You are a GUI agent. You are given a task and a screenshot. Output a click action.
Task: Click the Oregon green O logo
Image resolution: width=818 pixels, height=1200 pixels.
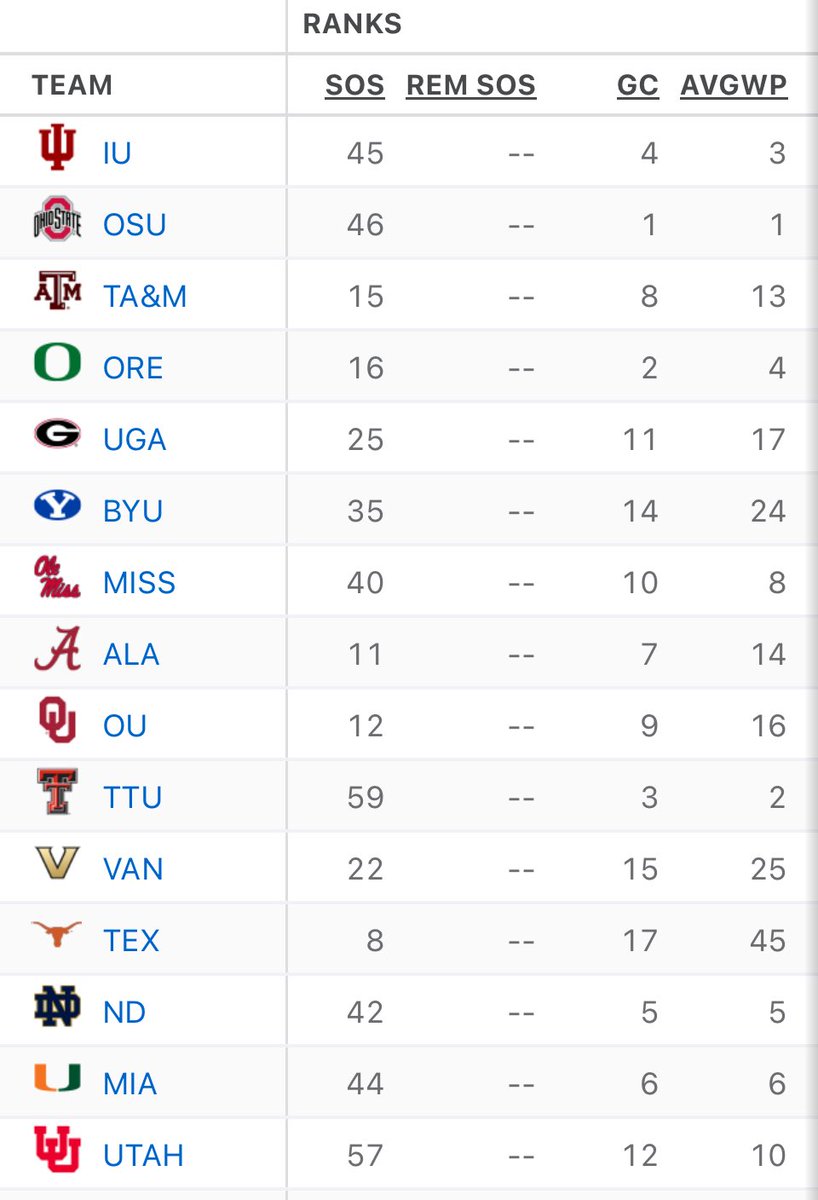57,366
